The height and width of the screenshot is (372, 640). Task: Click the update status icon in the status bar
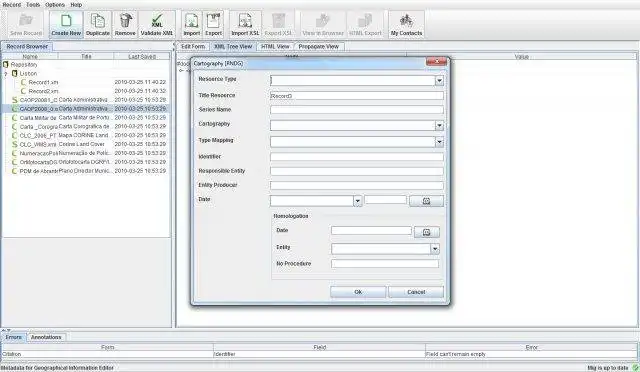tap(634, 368)
